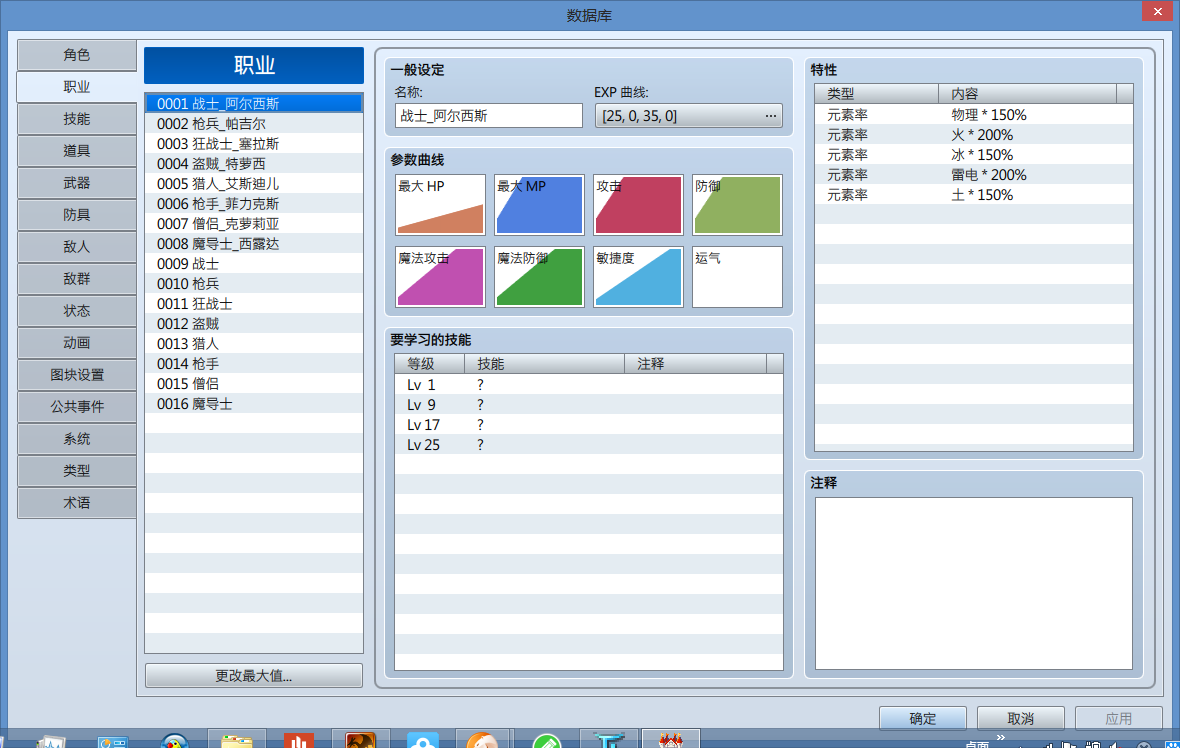Select class 0003 狂战士_塞拉斯
The width and height of the screenshot is (1180, 748).
[254, 144]
